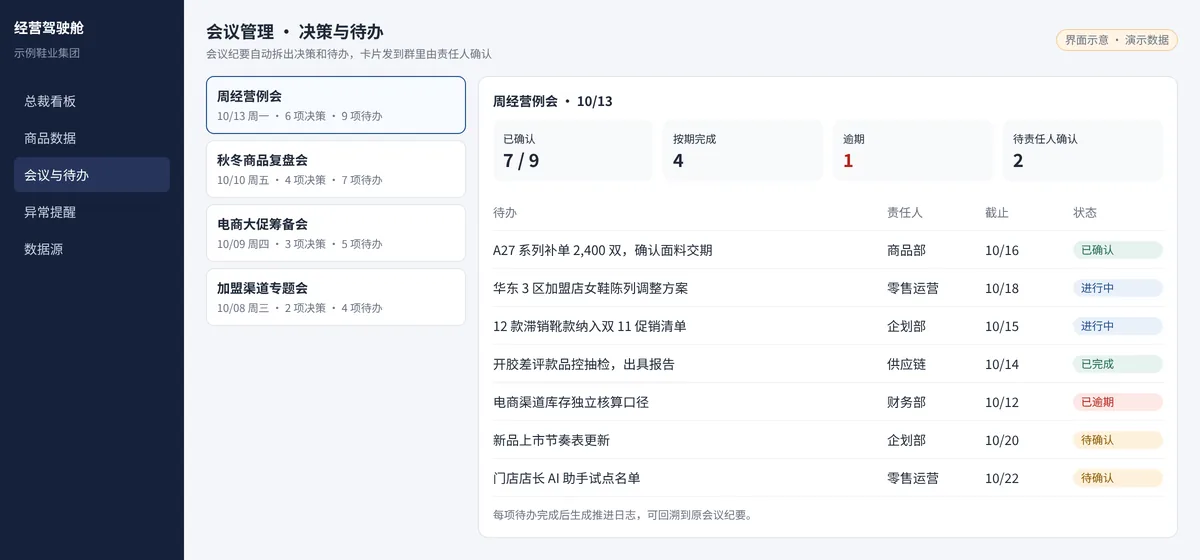Click 待确认 tag on 门店店长 AI 助手 row

[1117, 478]
